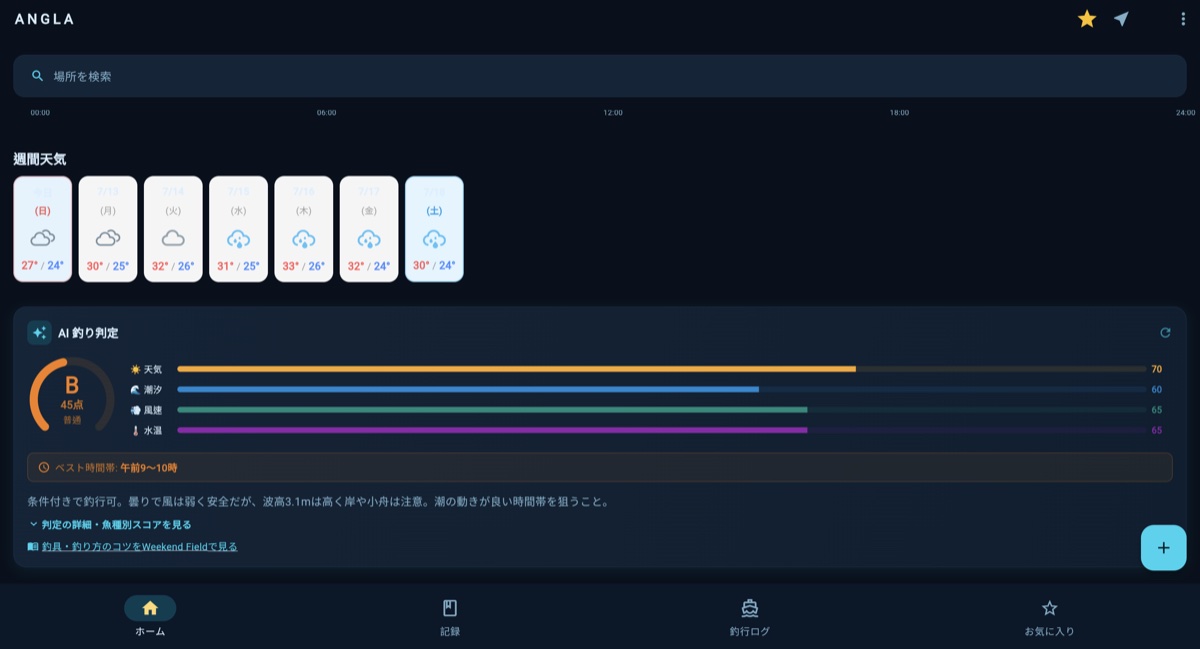Switch to the お気に入り tab

click(1049, 617)
